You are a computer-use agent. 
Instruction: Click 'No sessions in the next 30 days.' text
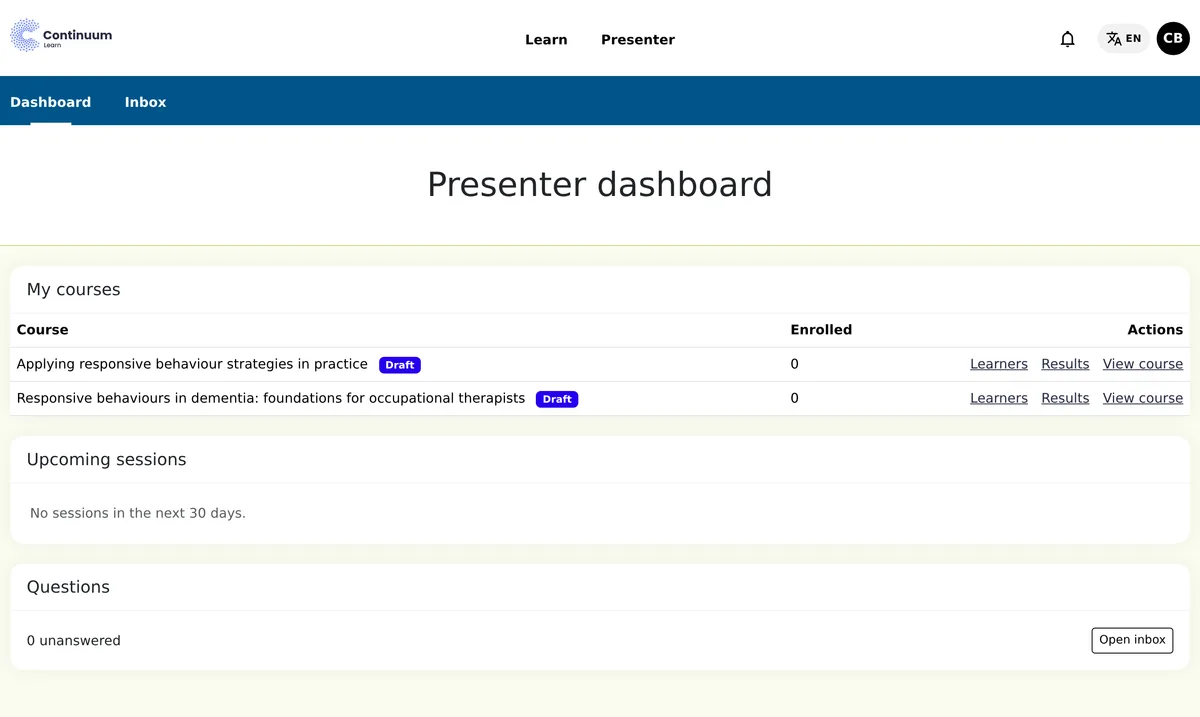(138, 513)
